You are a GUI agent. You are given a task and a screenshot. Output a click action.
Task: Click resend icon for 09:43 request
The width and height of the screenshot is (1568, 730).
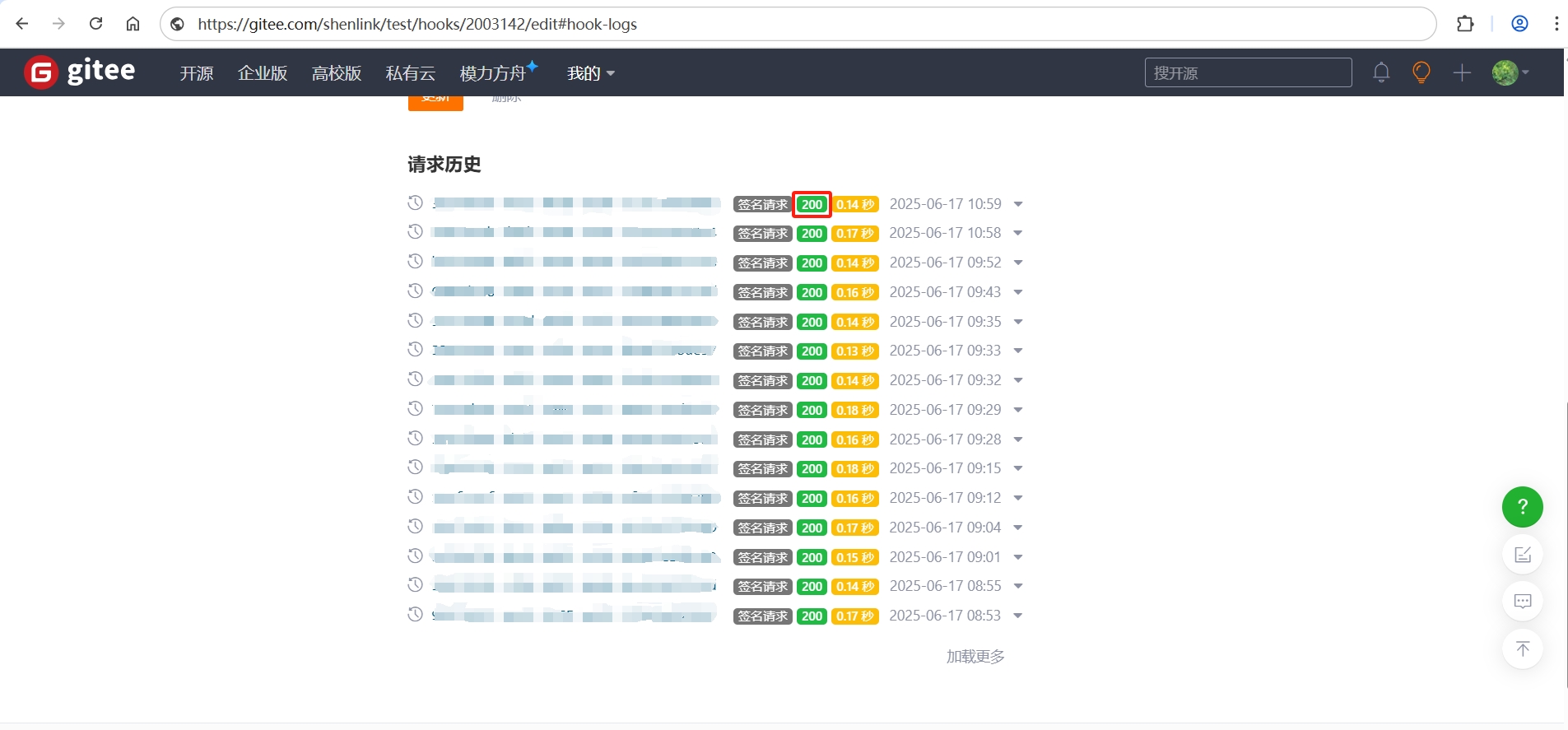click(416, 291)
